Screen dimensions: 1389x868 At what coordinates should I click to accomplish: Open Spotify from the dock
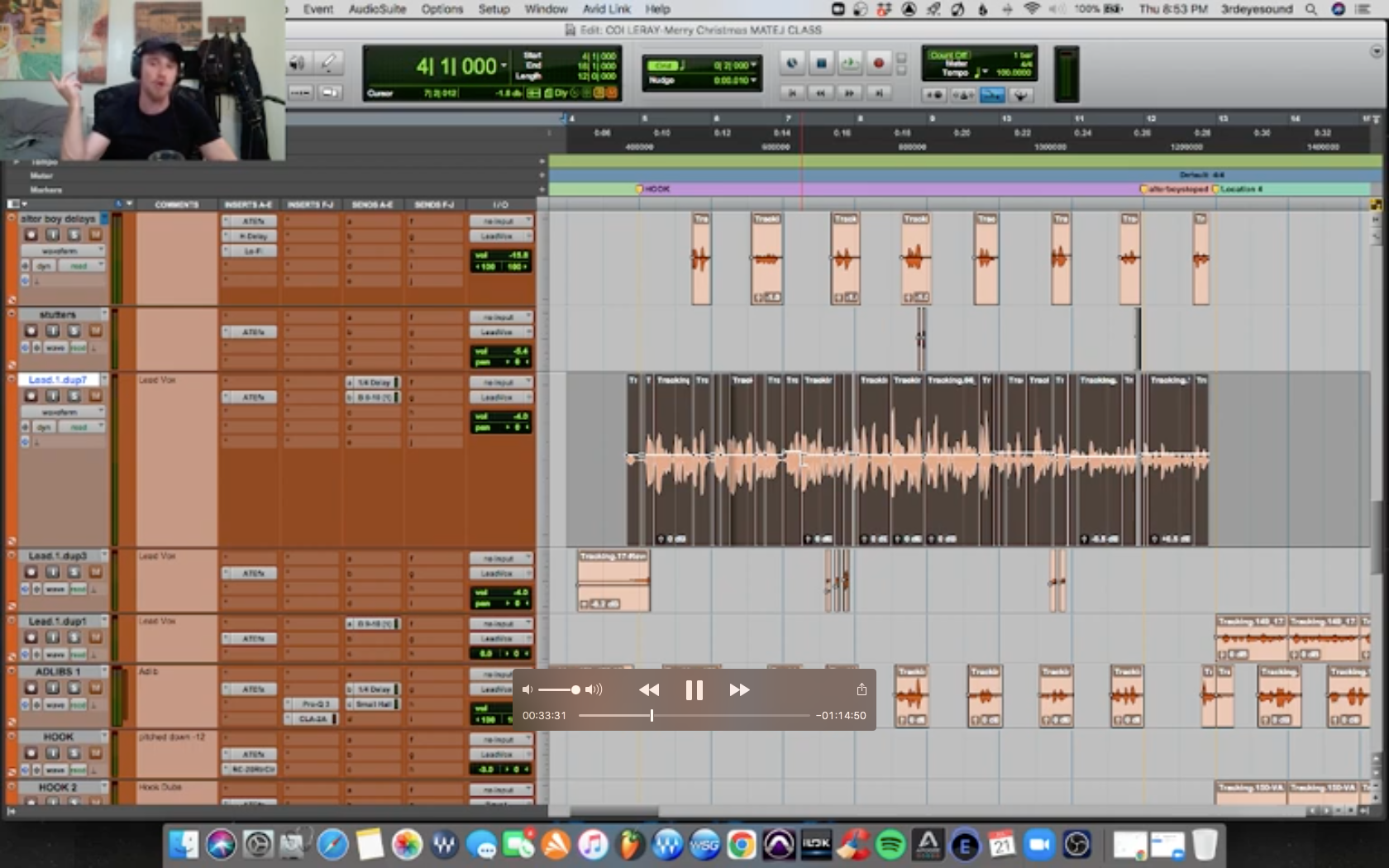[891, 845]
